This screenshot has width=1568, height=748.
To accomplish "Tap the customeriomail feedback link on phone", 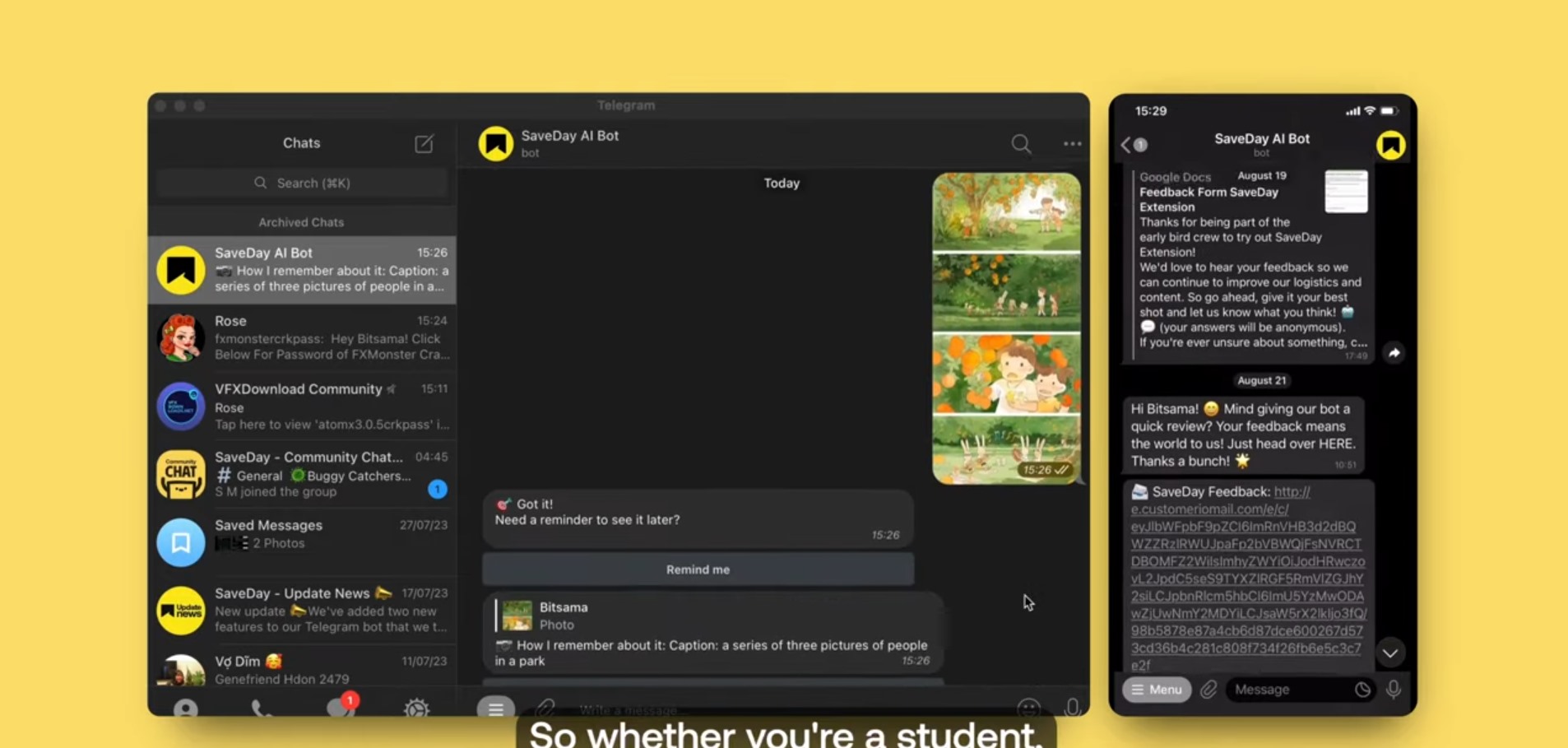I will (x=1248, y=578).
